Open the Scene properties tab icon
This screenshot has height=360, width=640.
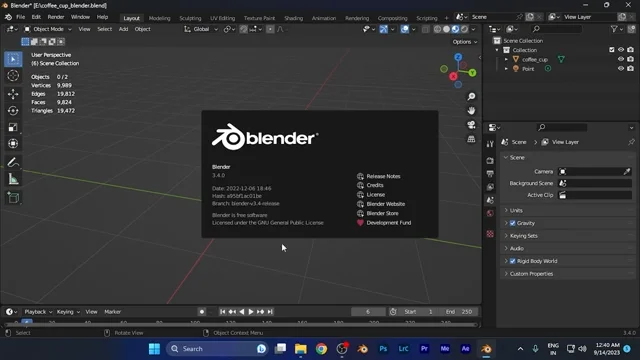[x=490, y=200]
